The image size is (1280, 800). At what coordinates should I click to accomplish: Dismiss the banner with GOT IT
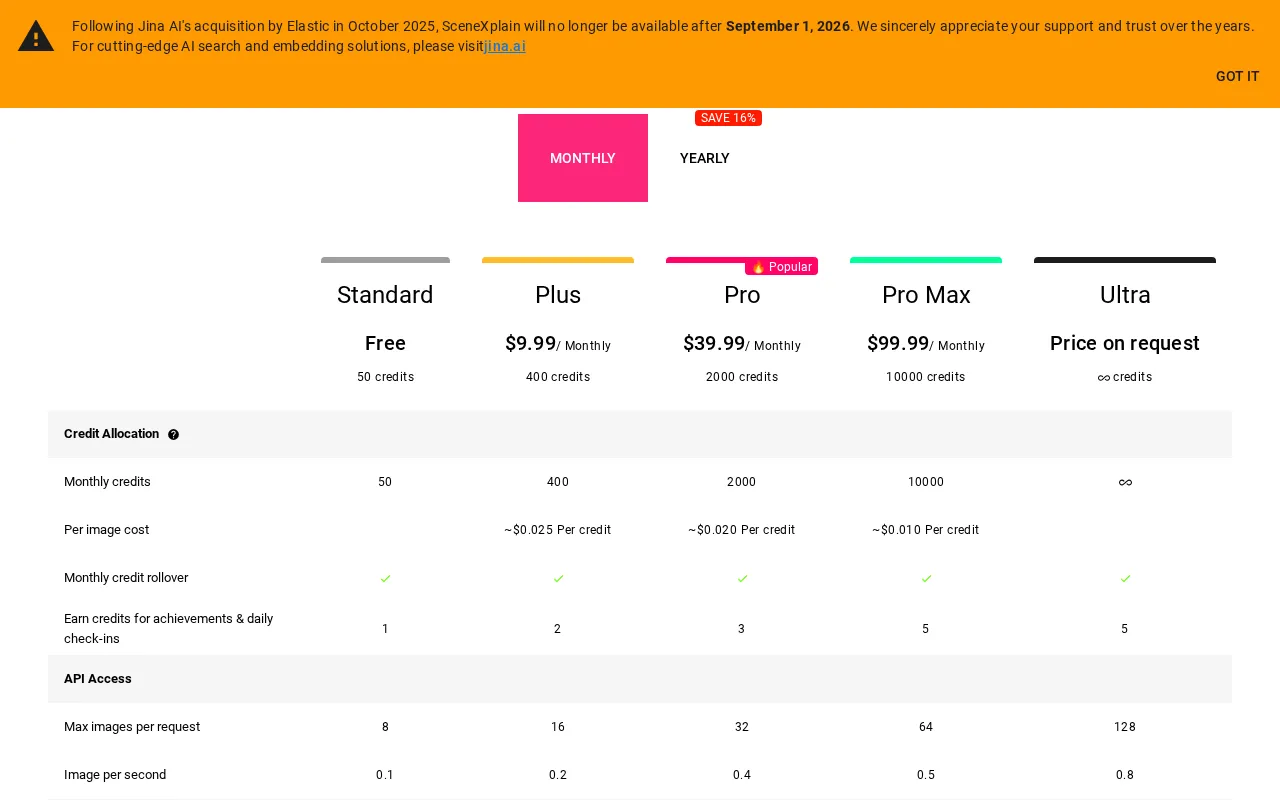click(1237, 76)
